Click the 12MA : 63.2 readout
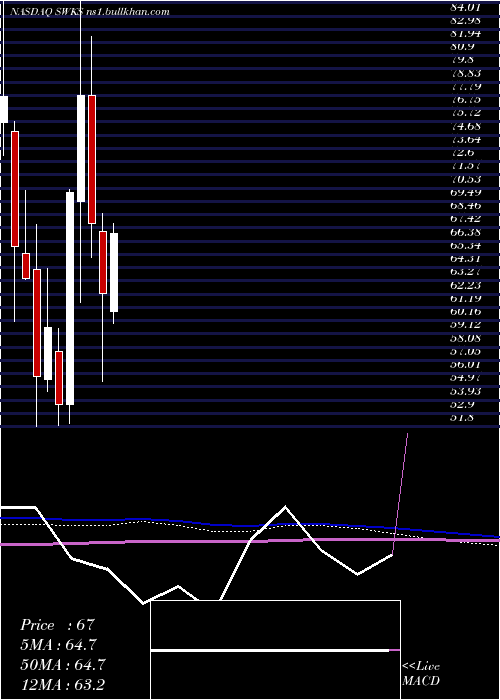 (63, 684)
